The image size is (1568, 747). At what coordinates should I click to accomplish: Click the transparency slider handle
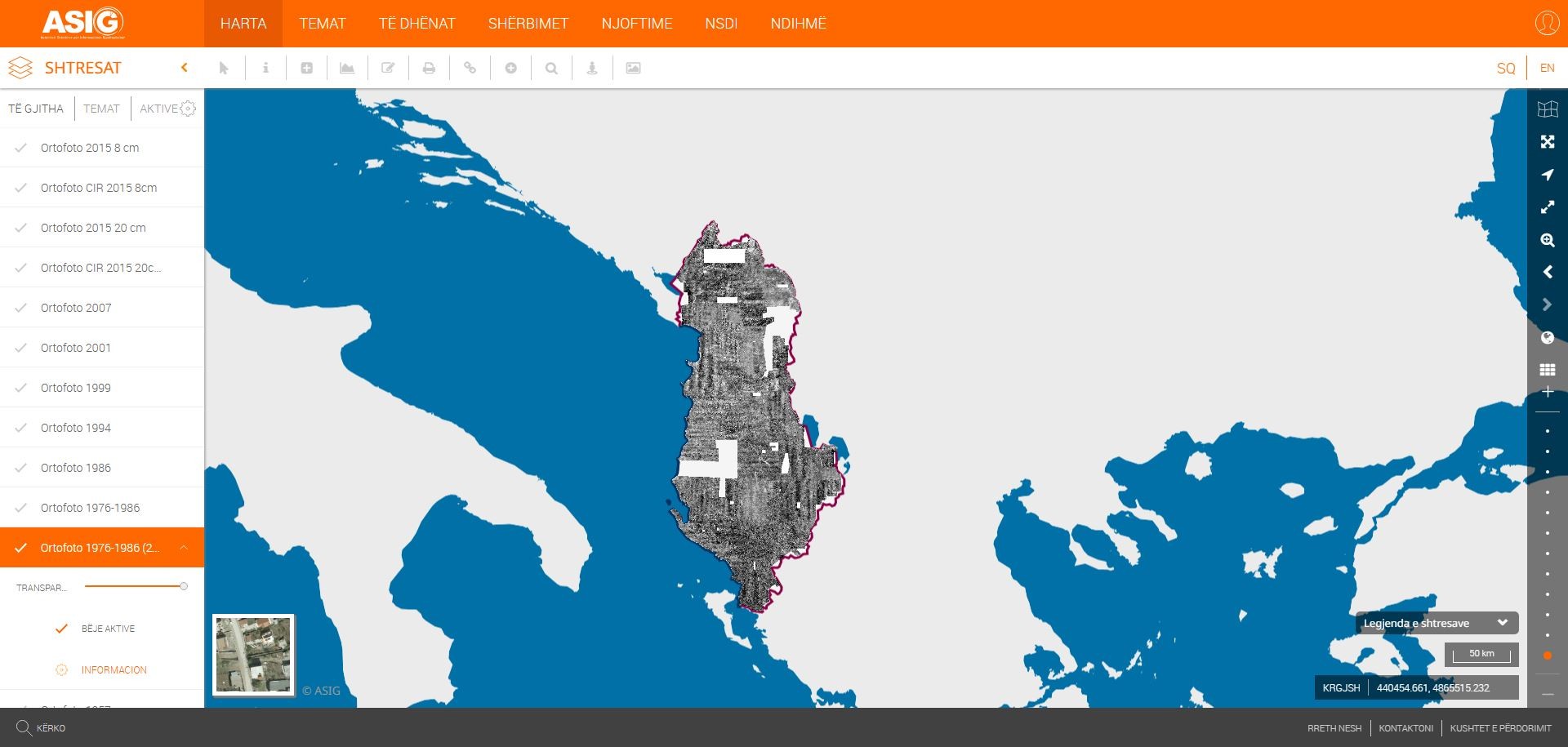coord(184,586)
